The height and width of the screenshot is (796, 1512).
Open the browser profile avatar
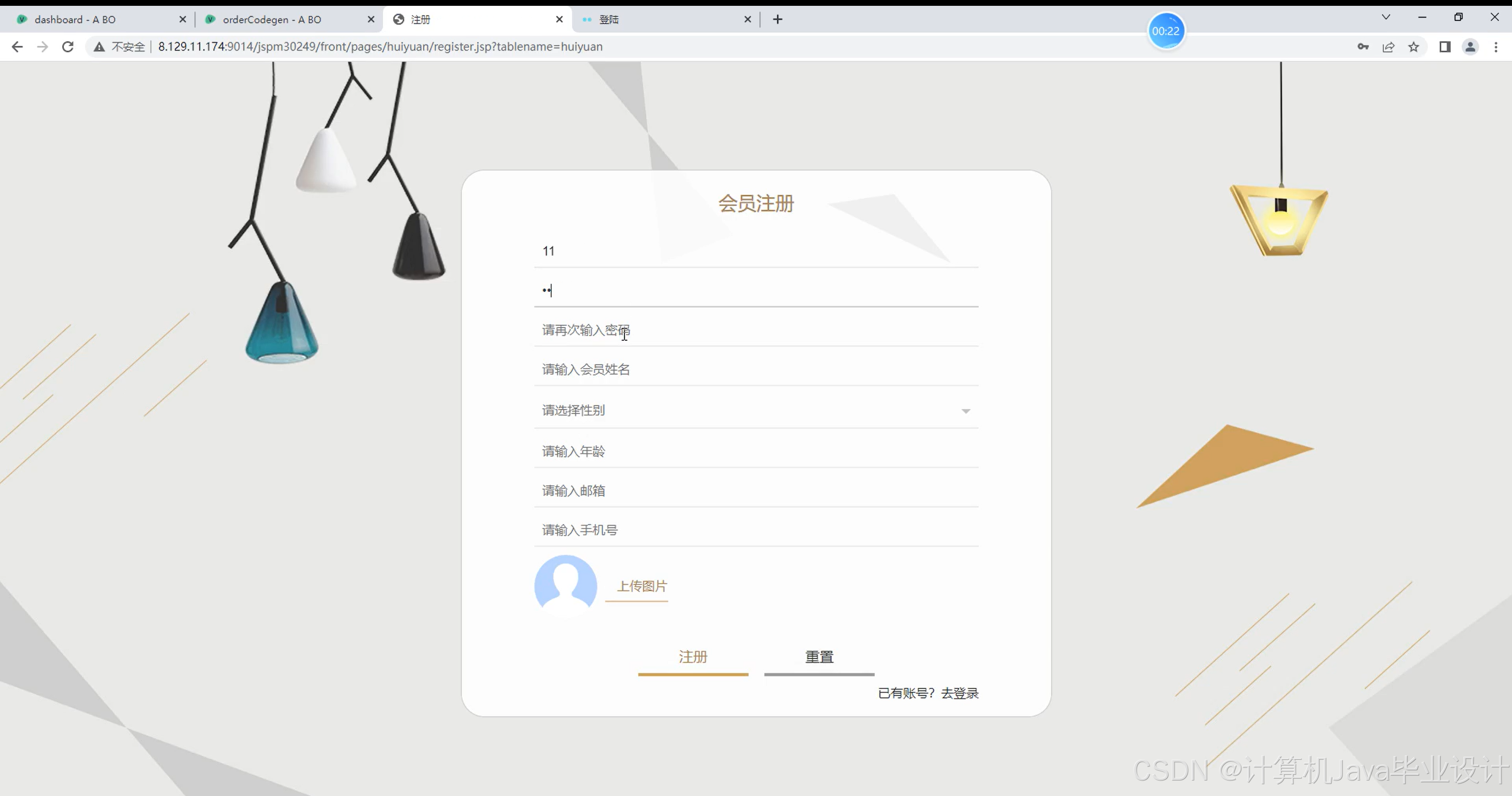1470,47
